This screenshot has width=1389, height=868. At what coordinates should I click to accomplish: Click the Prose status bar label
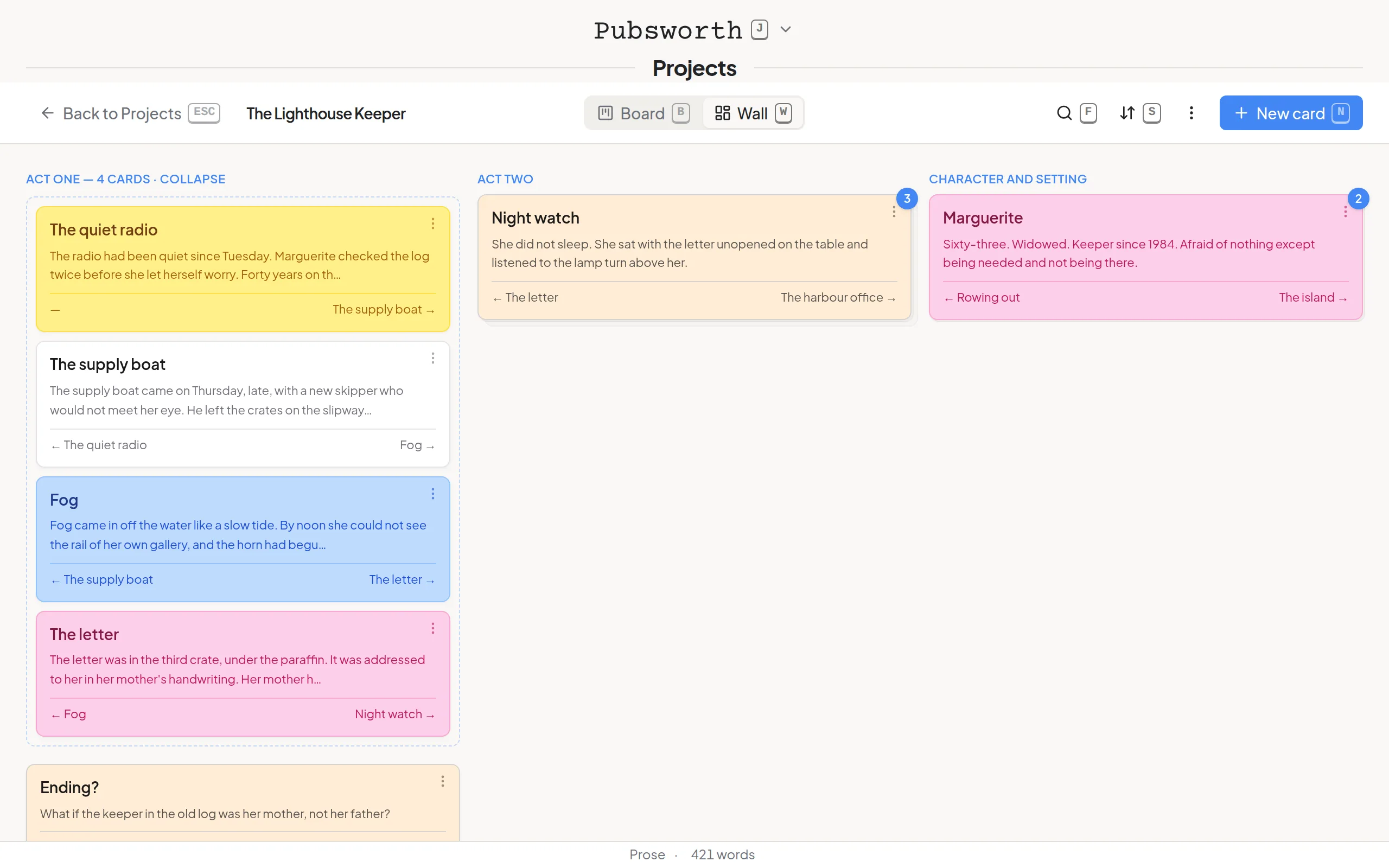point(647,854)
